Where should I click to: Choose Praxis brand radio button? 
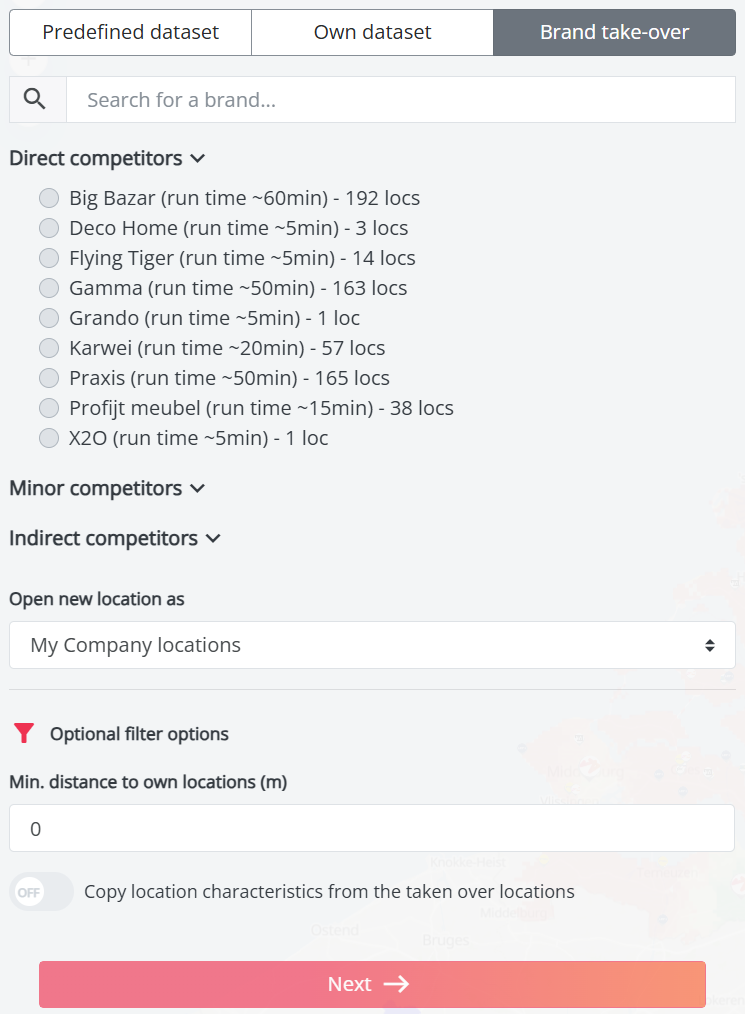[49, 378]
